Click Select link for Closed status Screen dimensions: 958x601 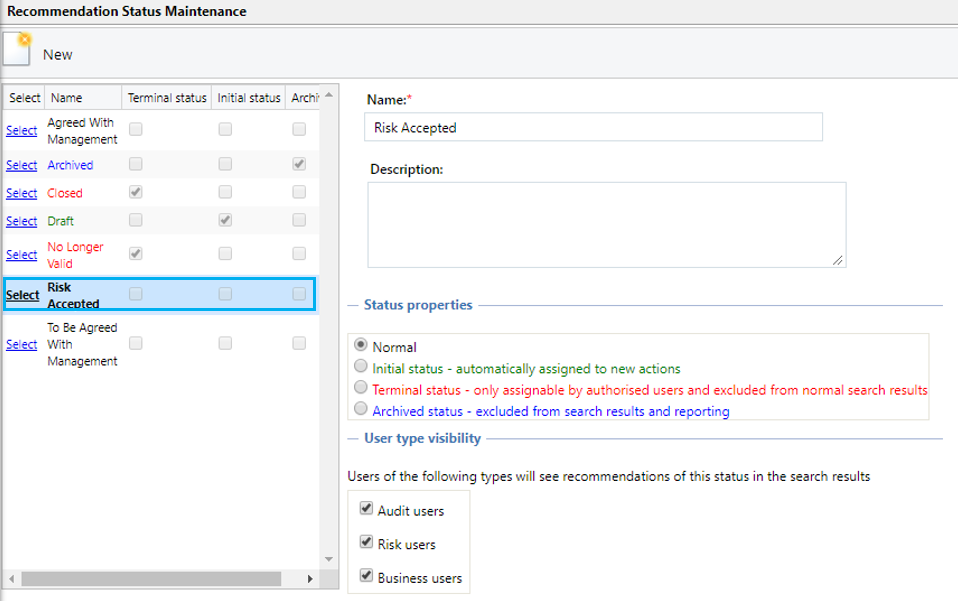point(21,193)
